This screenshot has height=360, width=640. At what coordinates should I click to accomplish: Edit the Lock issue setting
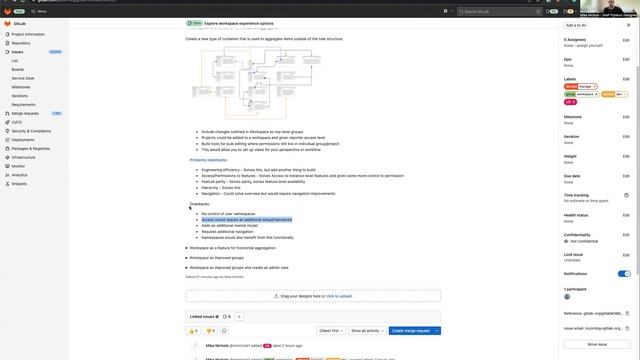pyautogui.click(x=626, y=255)
